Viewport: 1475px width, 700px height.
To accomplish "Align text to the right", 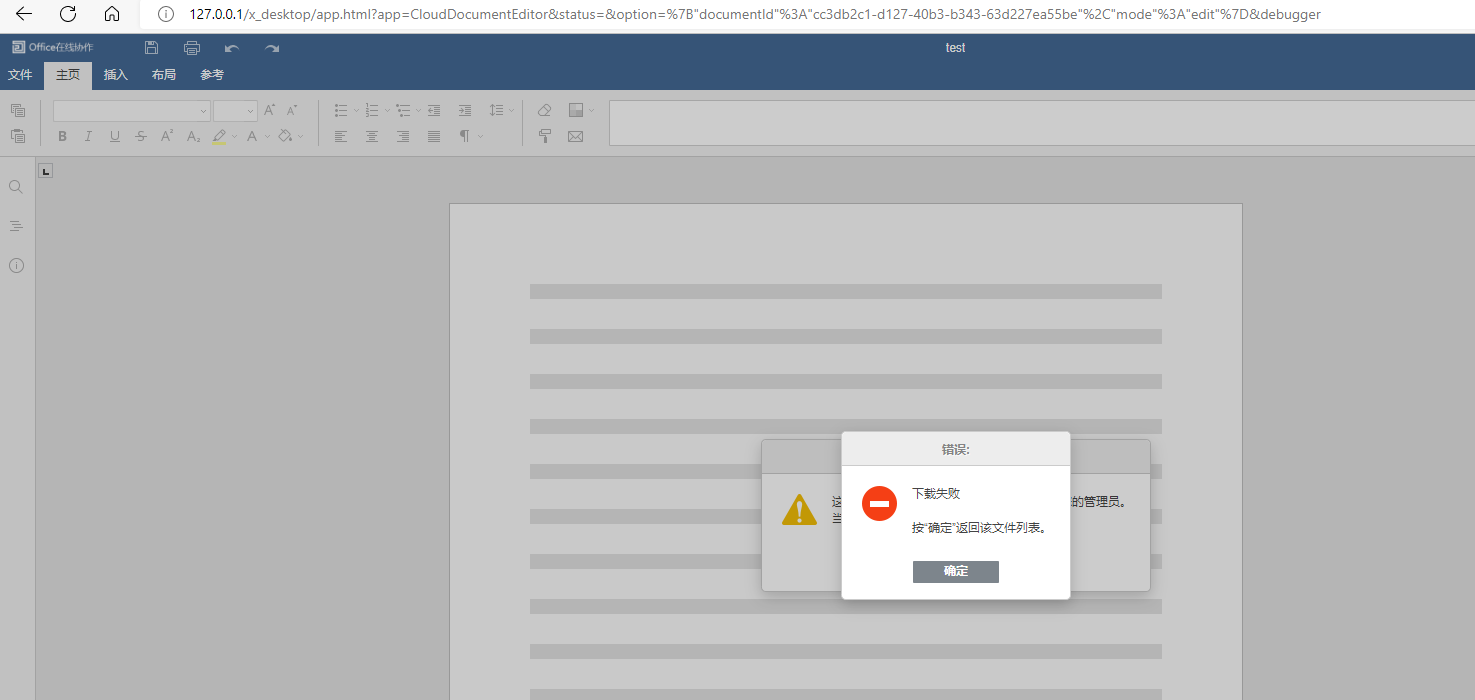I will [403, 136].
